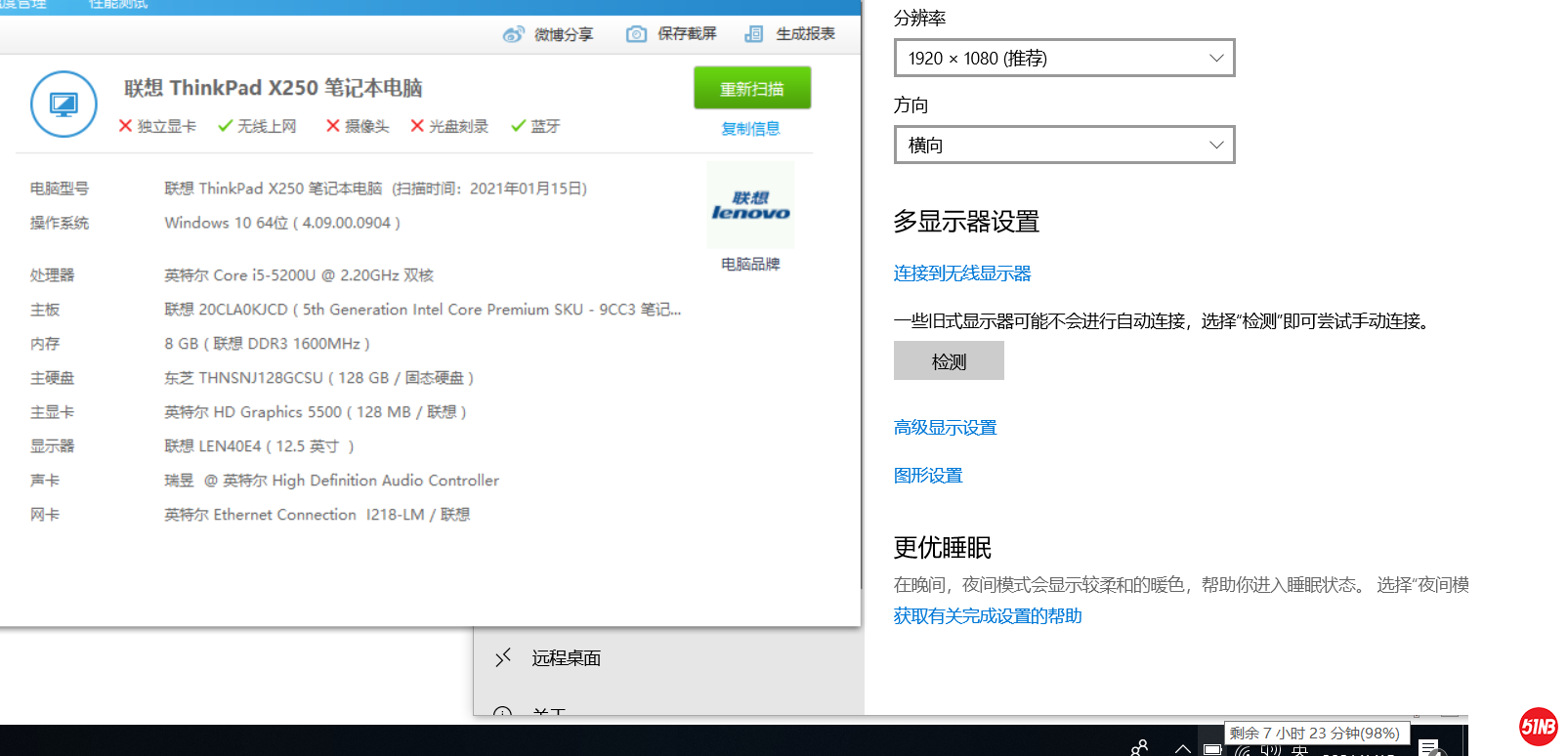
Task: Open the 图形设置 link
Action: point(928,476)
